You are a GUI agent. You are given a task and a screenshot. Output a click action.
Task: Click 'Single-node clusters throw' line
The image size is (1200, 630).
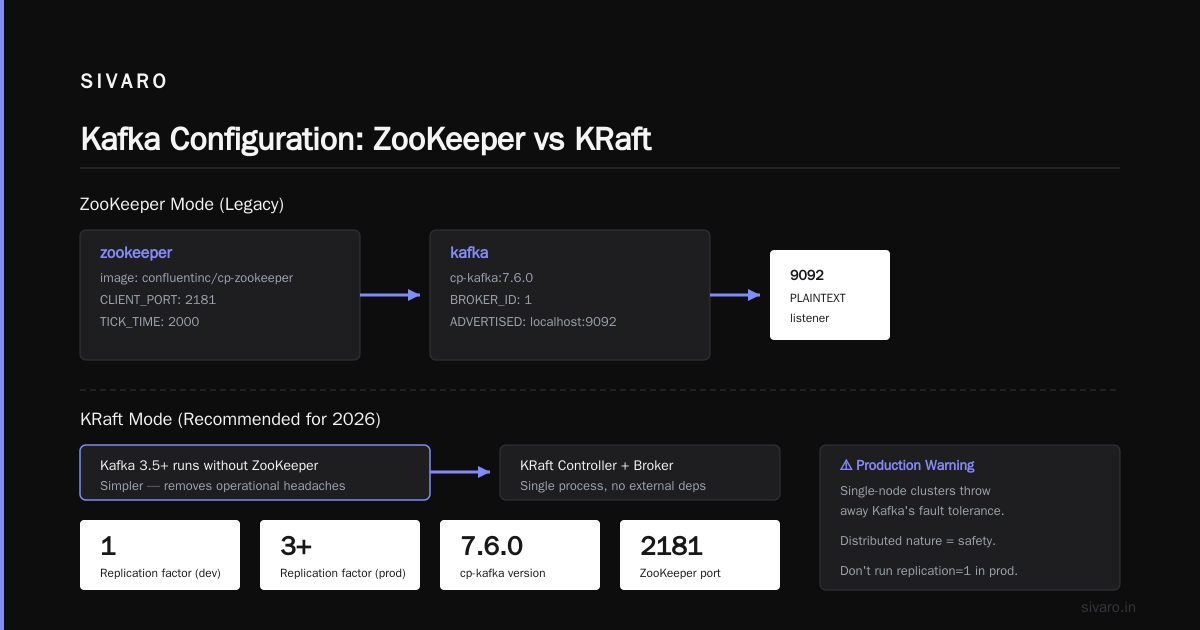[915, 491]
